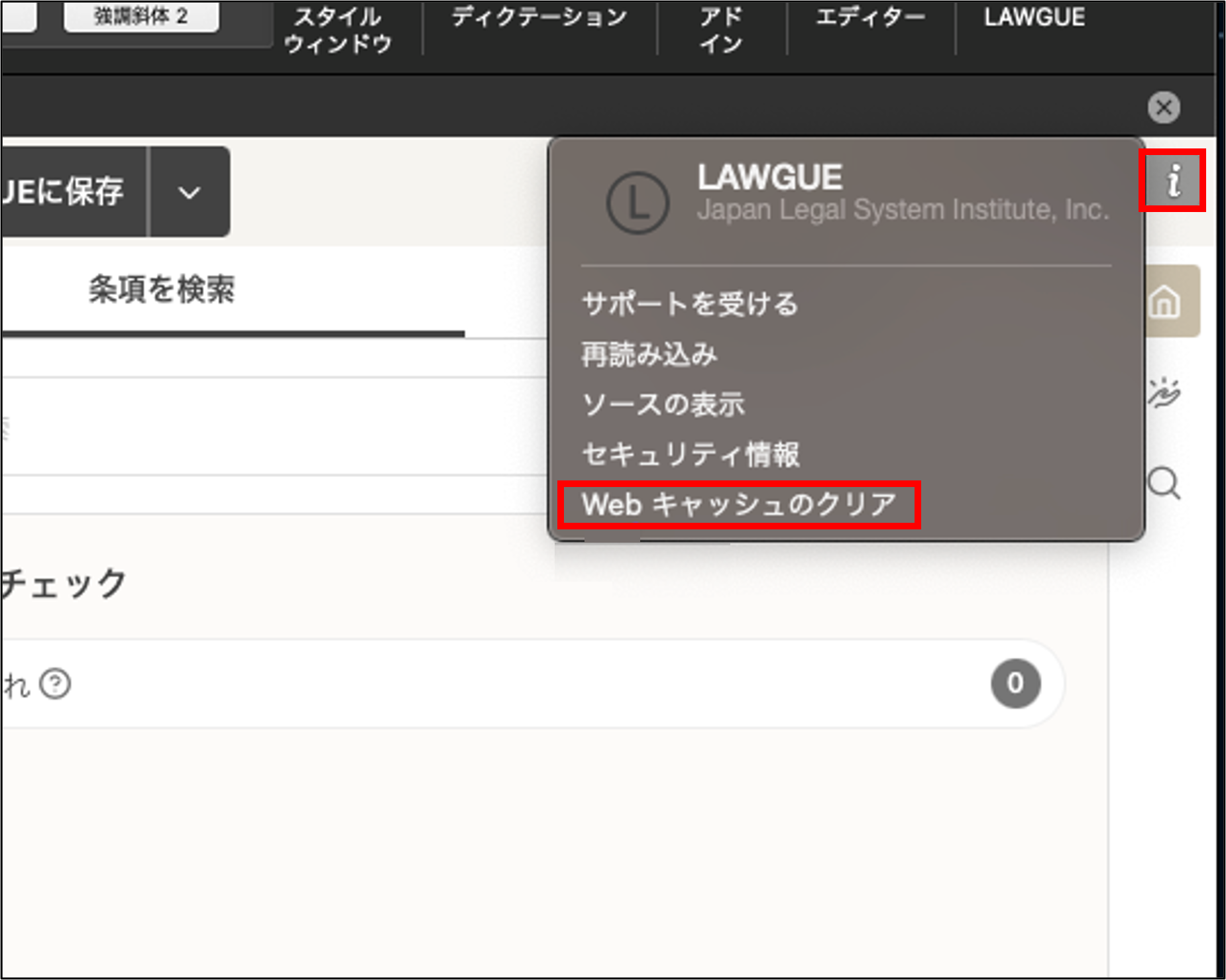Apply the 強調斜体 2 style

[x=140, y=17]
